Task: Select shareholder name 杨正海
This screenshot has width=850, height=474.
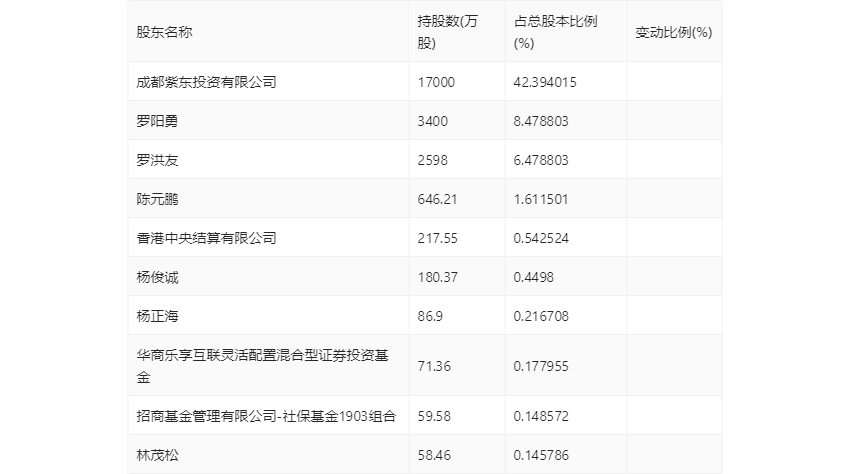Action: click(x=157, y=316)
